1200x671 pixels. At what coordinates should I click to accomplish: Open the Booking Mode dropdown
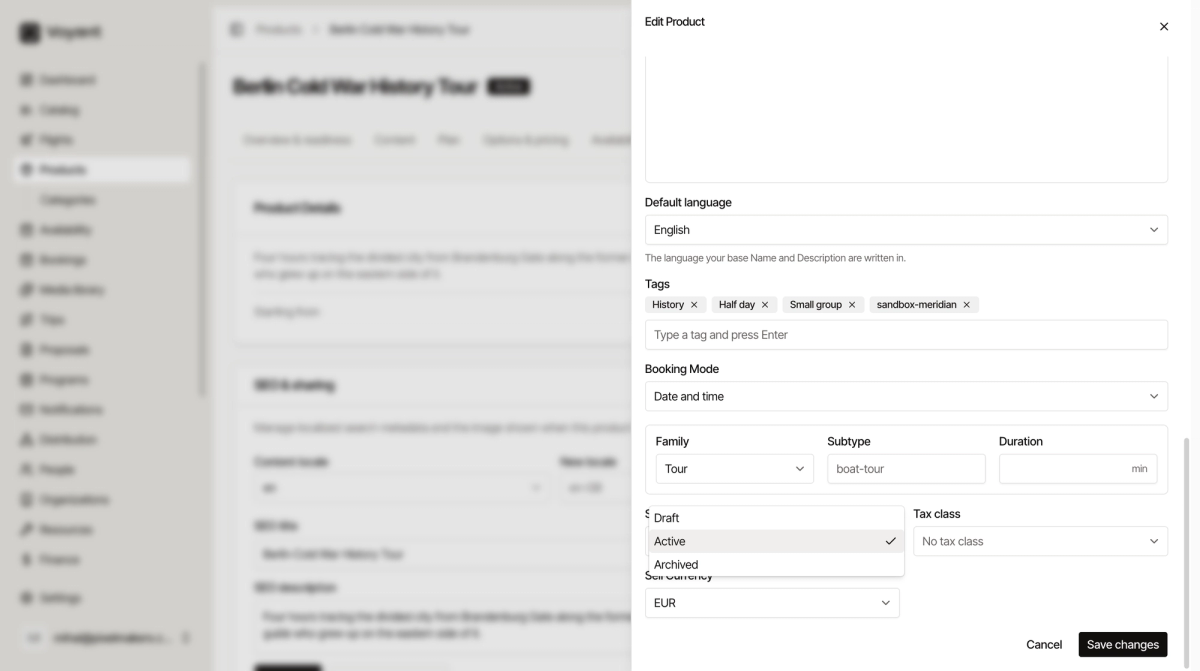906,396
